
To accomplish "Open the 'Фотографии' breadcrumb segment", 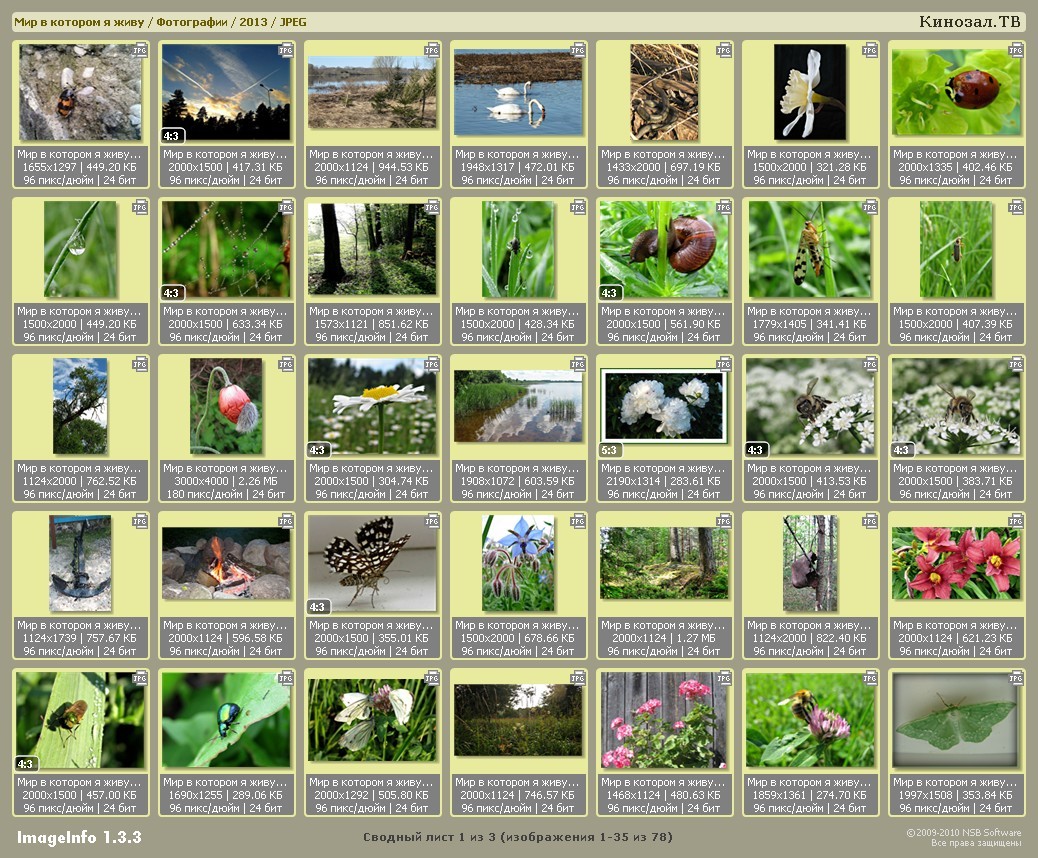I will [x=191, y=21].
